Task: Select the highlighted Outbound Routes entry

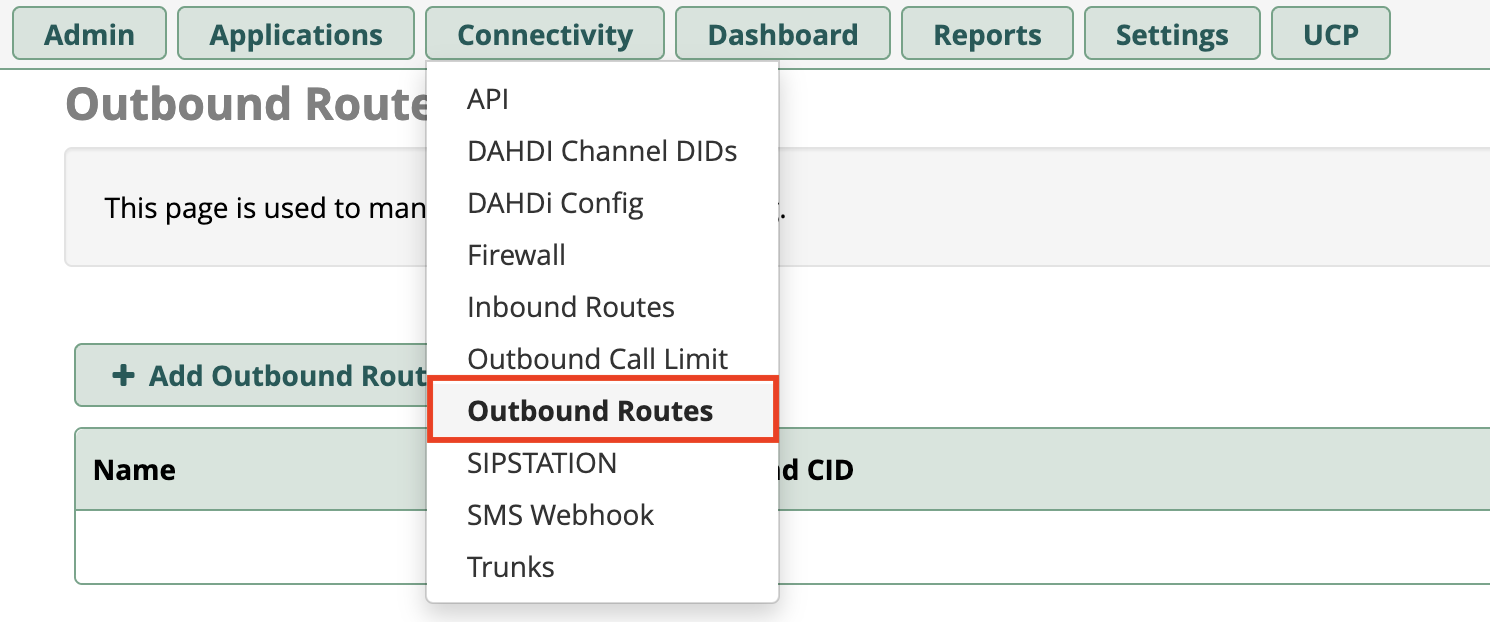Action: coord(590,411)
